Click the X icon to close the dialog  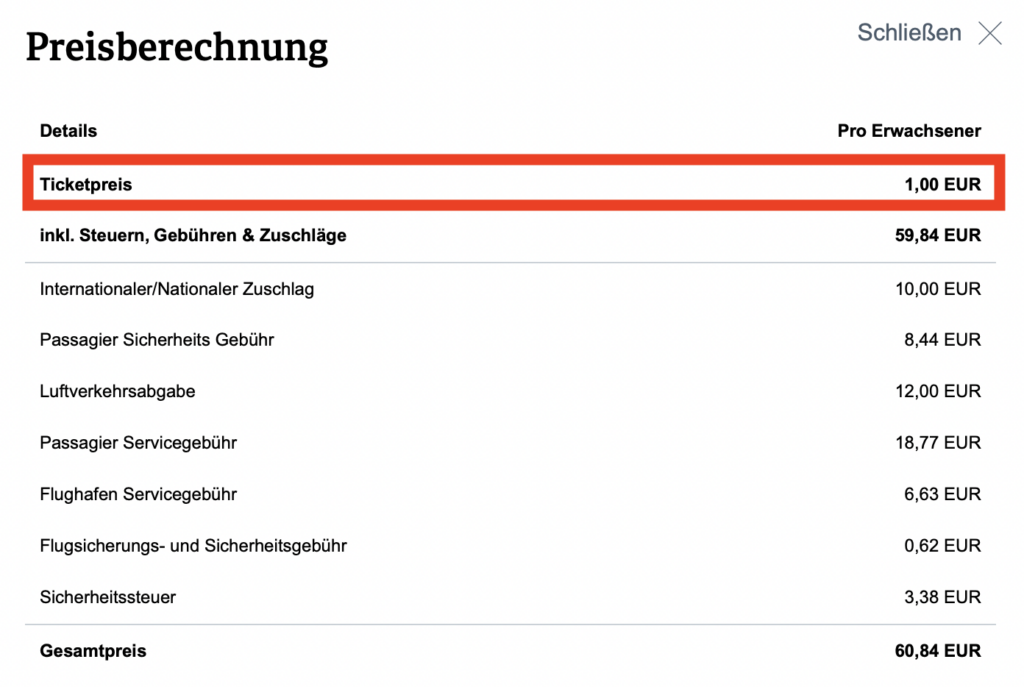989,33
